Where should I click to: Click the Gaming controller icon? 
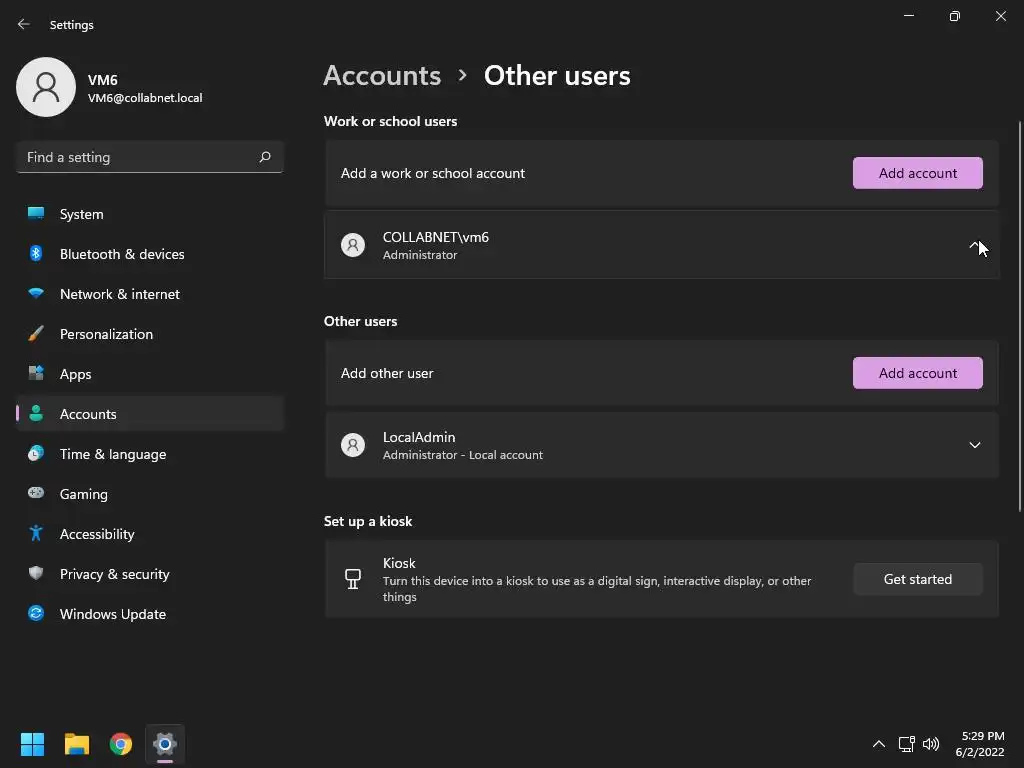point(36,494)
